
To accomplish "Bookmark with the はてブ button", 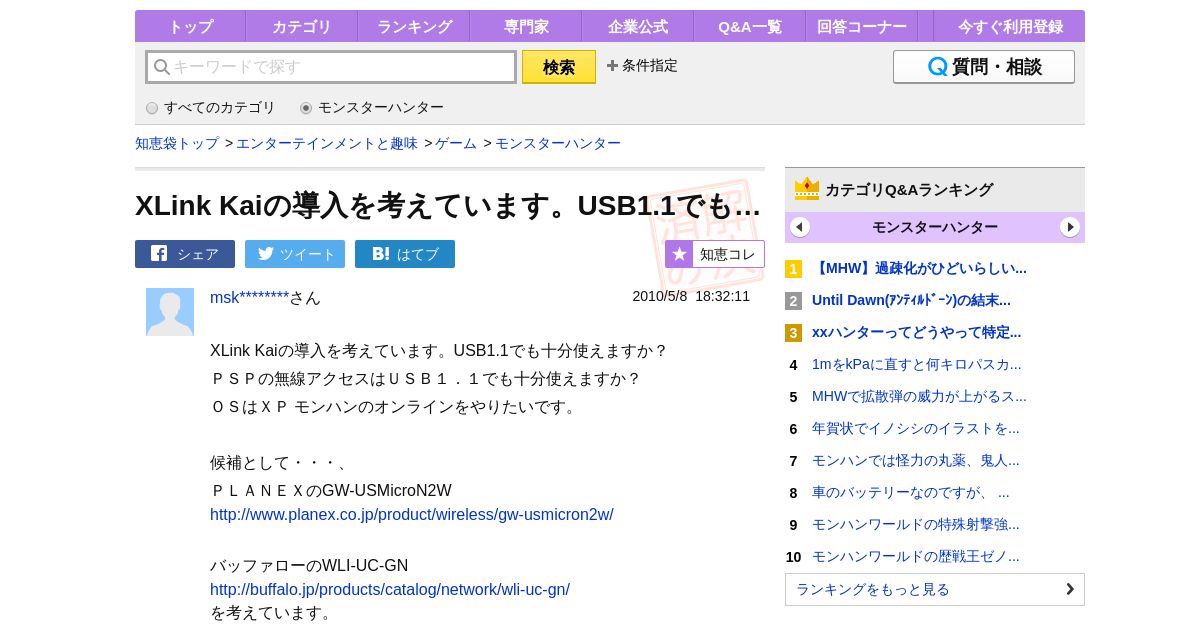I will [405, 254].
